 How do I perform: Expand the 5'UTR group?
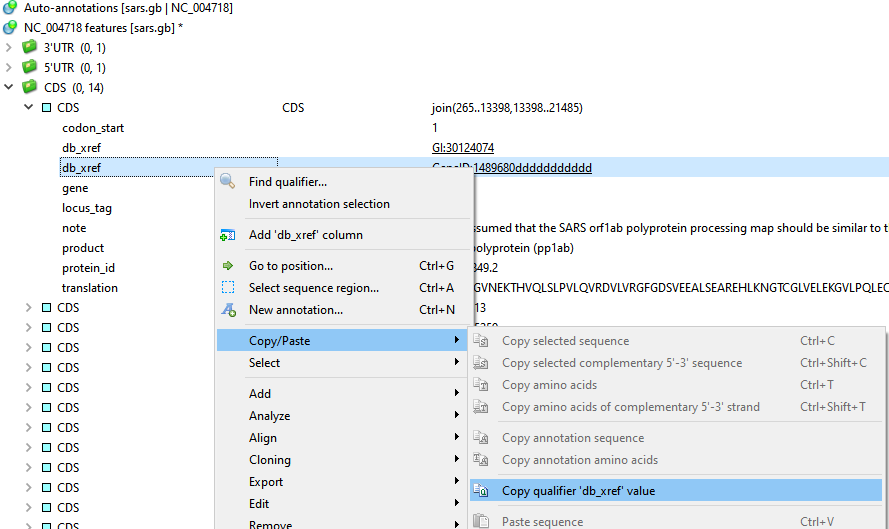coord(9,67)
